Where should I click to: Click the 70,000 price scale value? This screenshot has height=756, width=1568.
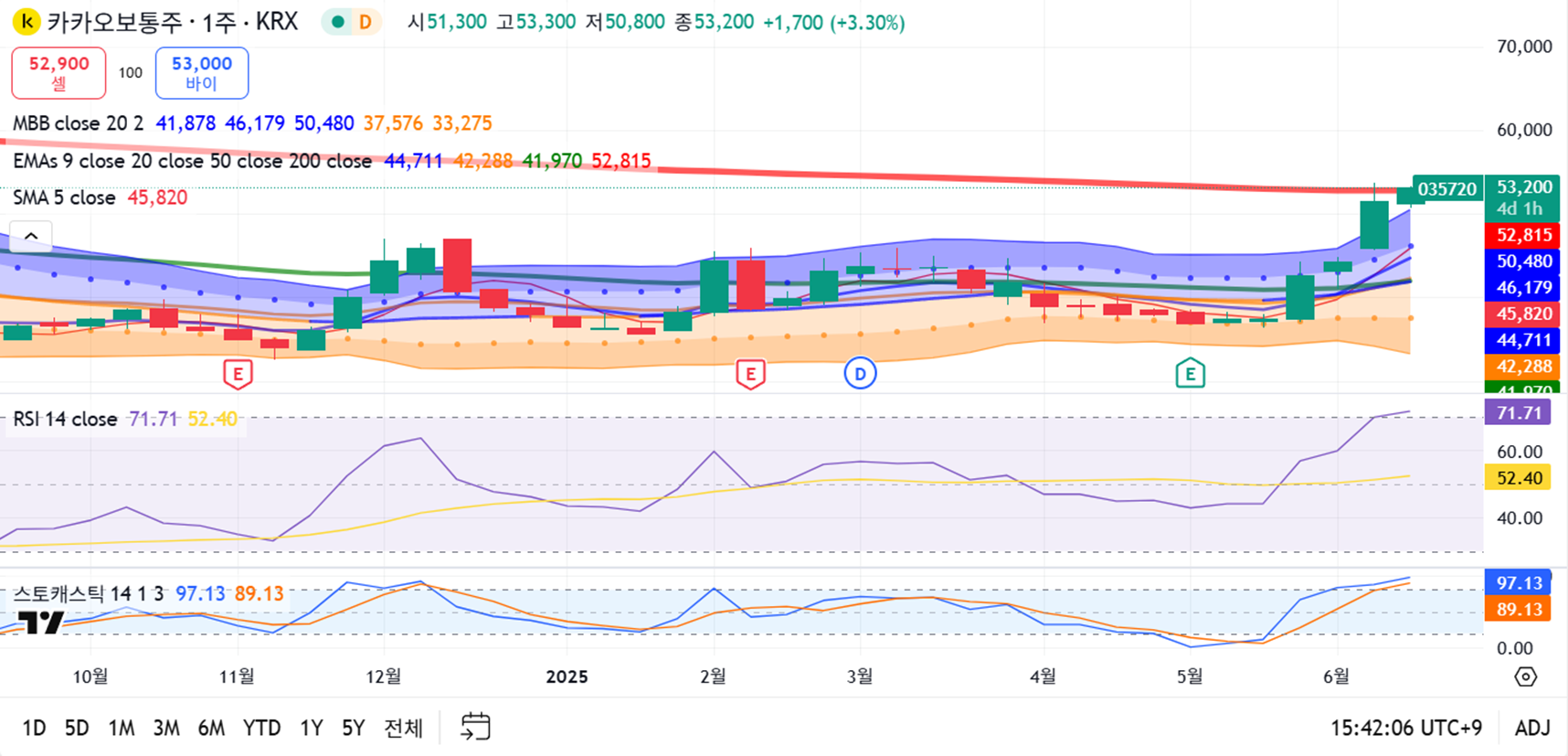[1524, 47]
